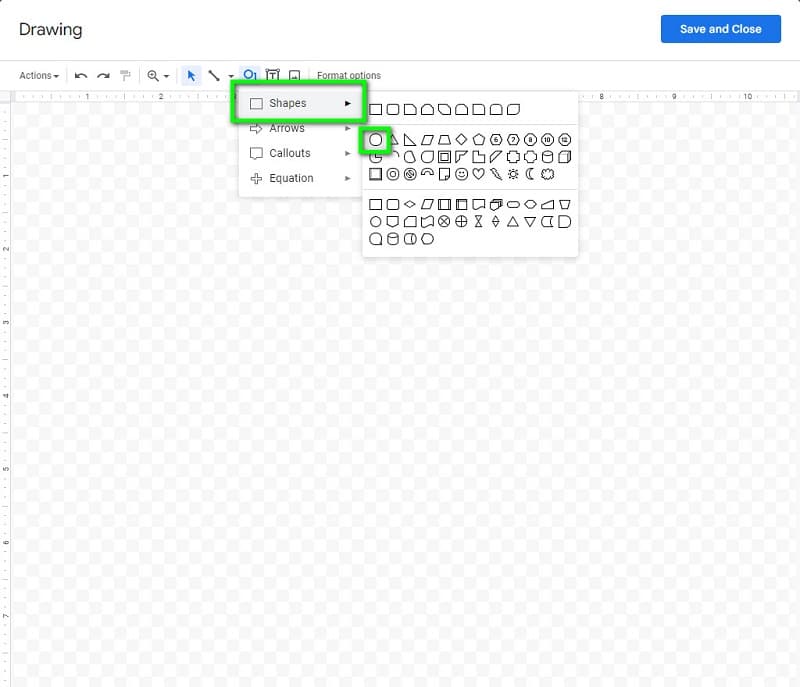Expand the Arrows submenu
This screenshot has height=687, width=800.
tap(287, 128)
